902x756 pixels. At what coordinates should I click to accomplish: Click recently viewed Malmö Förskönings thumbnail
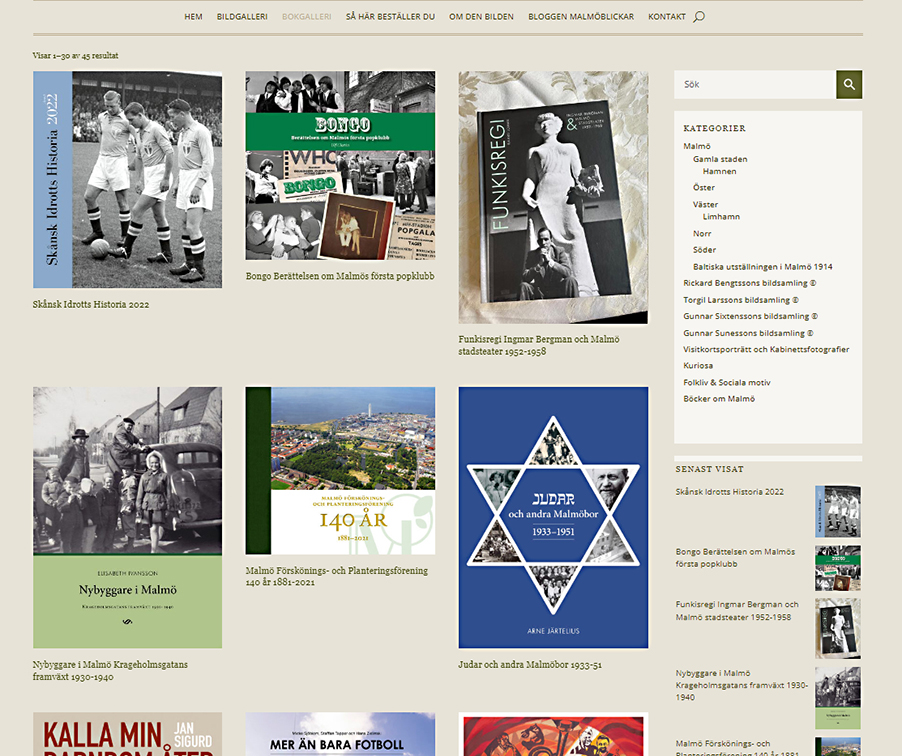coord(838,747)
